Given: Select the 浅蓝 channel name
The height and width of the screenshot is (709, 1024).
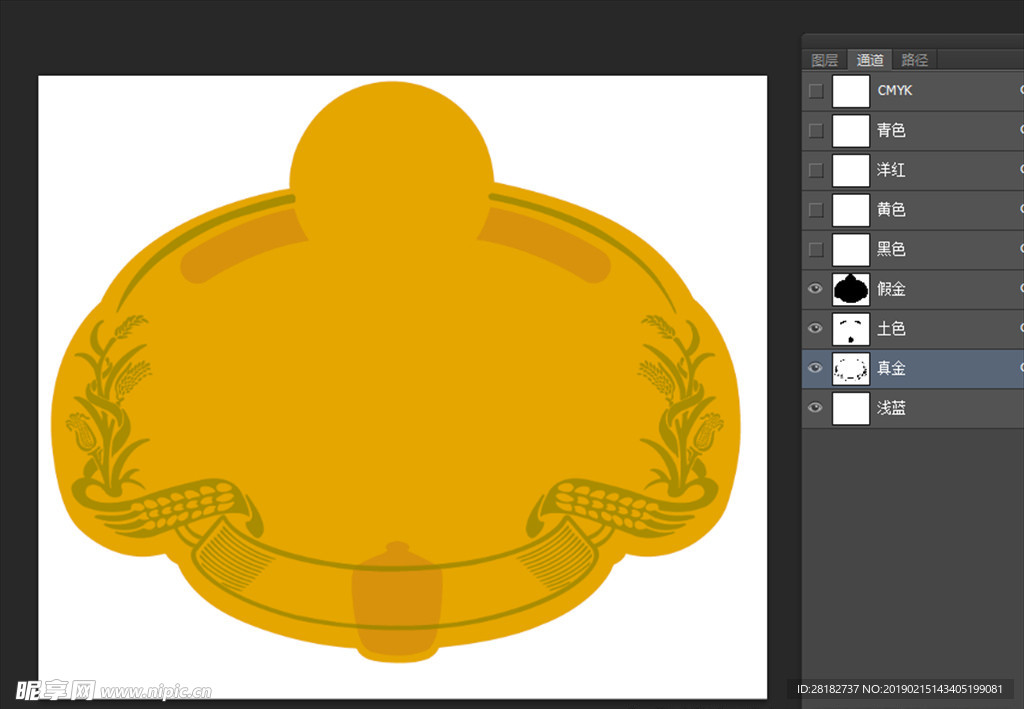Looking at the screenshot, I should pos(891,408).
